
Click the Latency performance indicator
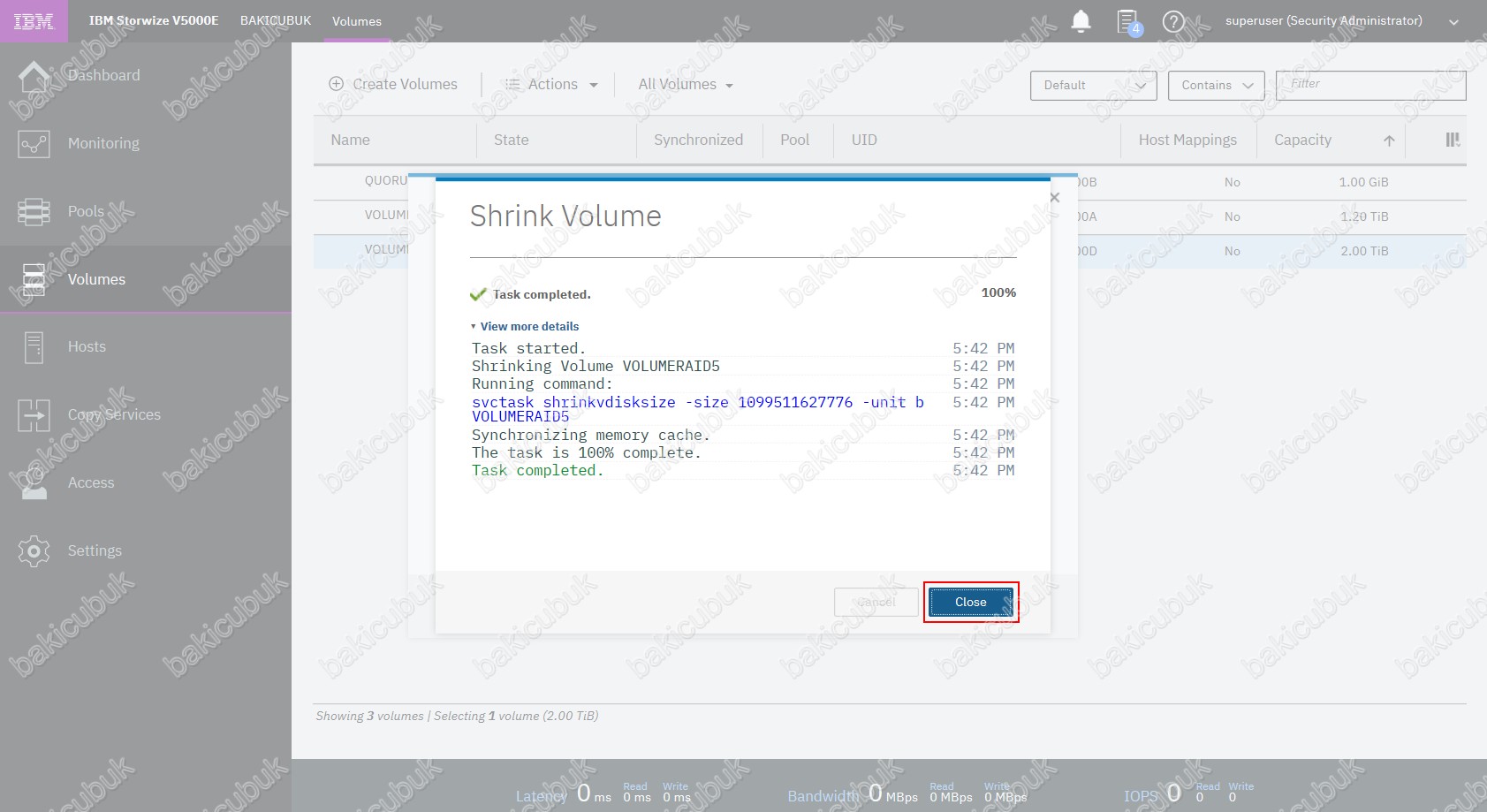point(603,793)
